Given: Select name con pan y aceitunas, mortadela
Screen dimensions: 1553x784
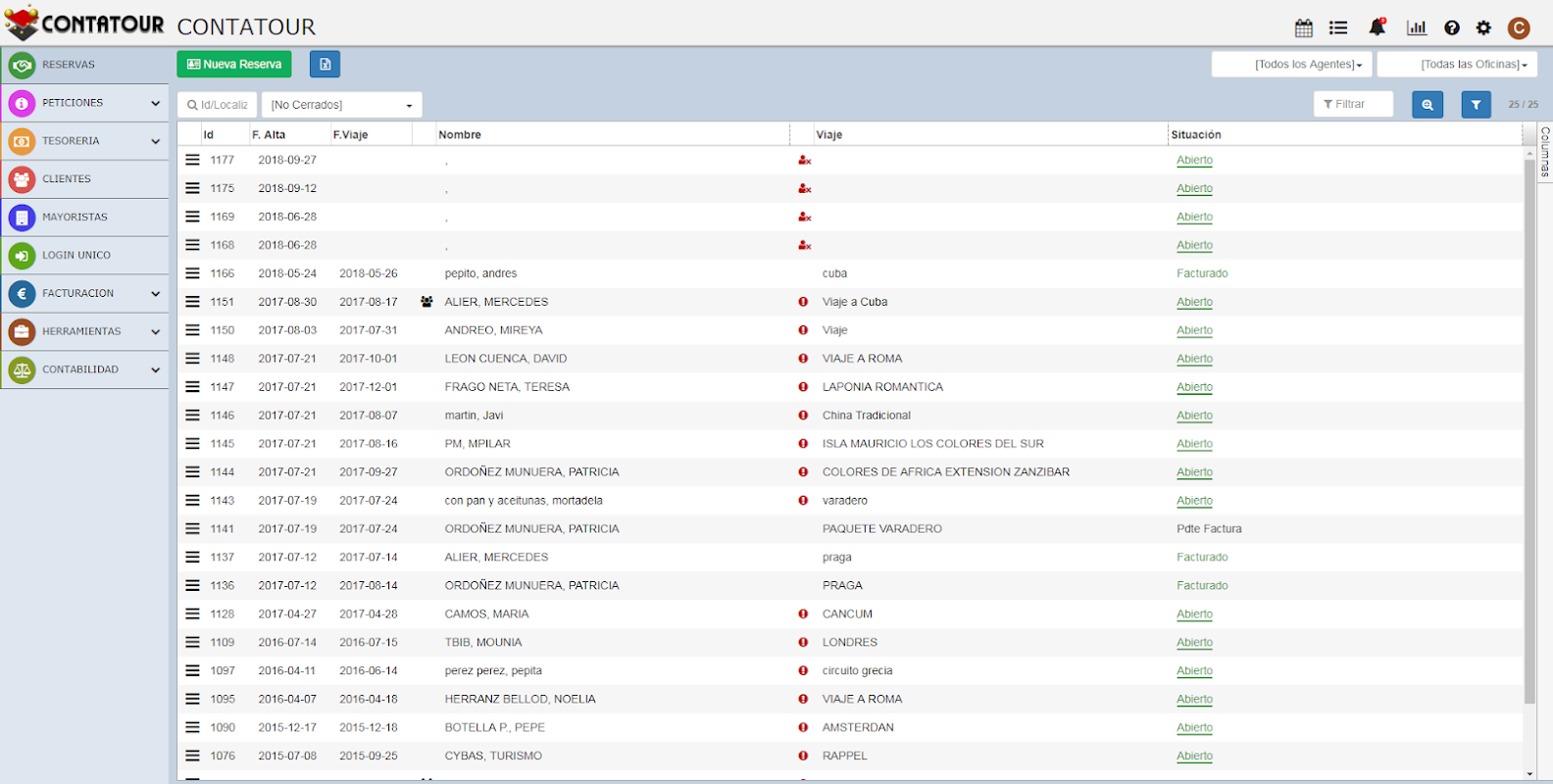Looking at the screenshot, I should (x=524, y=501).
